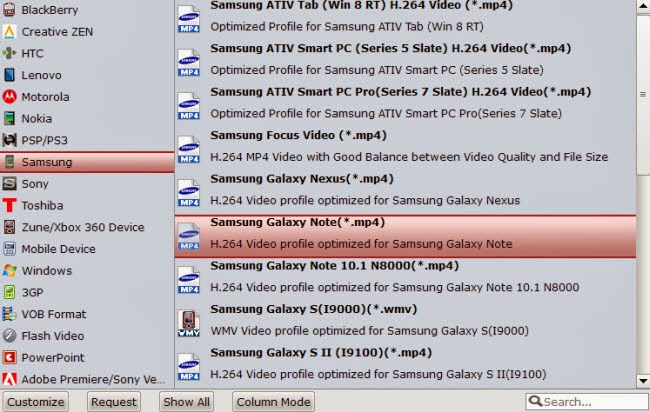Click the HTC category icon

coord(9,53)
